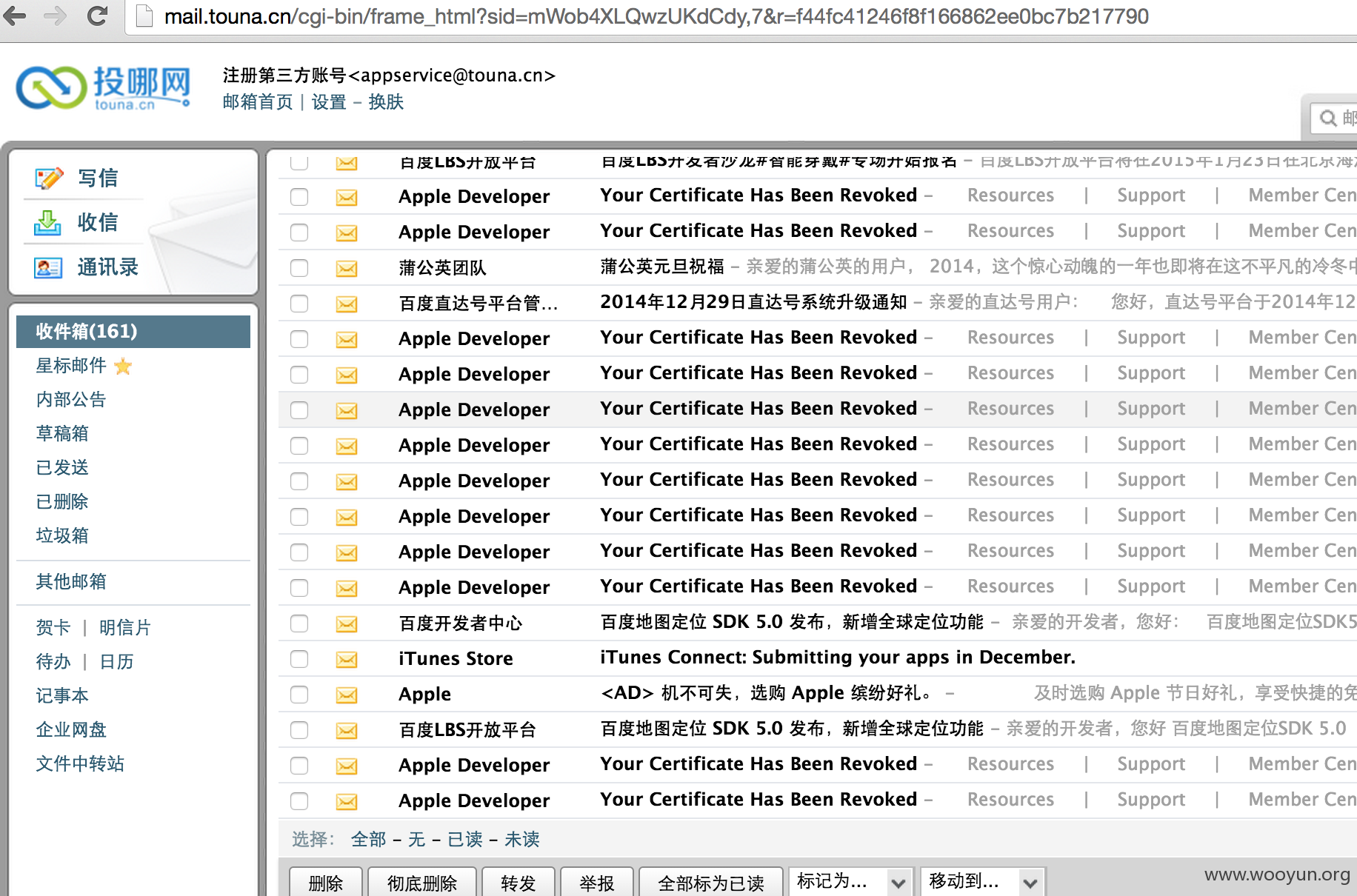Open 内部公告 folder
Image resolution: width=1357 pixels, height=896 pixels.
(71, 399)
